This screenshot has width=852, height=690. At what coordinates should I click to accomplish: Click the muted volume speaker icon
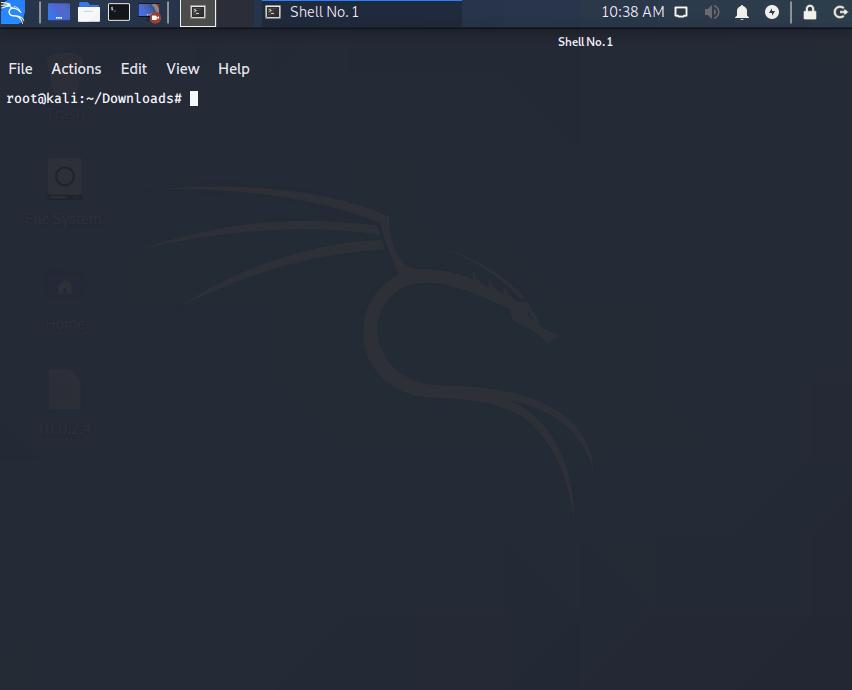(x=711, y=12)
